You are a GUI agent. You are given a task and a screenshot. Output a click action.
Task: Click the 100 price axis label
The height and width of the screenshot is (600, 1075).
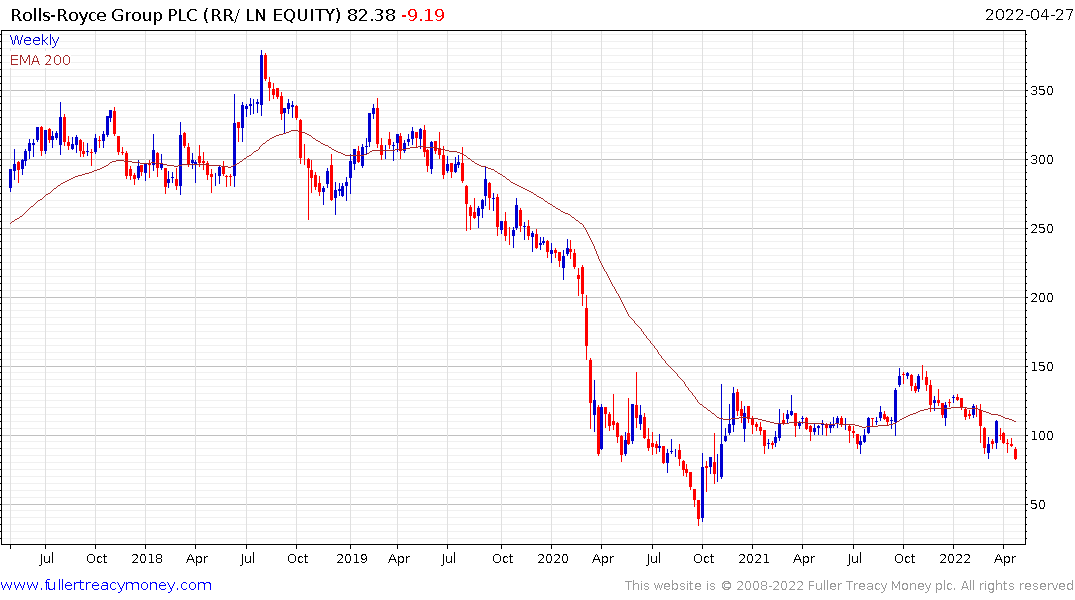(x=1042, y=435)
